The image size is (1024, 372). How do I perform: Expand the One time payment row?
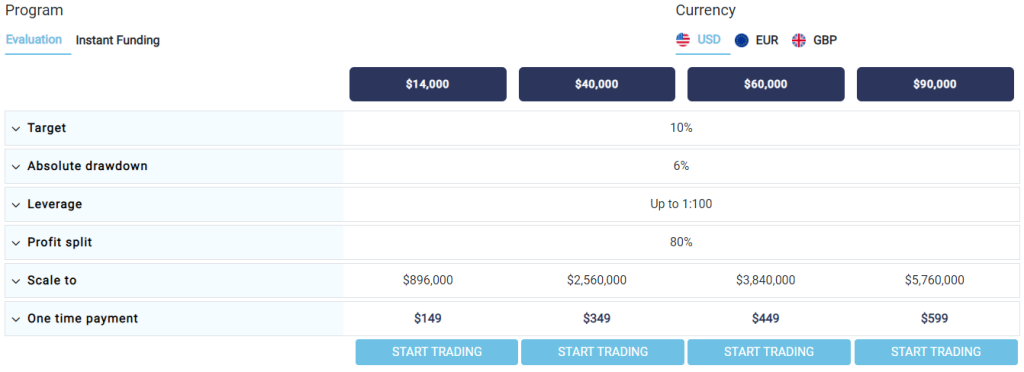coord(16,319)
